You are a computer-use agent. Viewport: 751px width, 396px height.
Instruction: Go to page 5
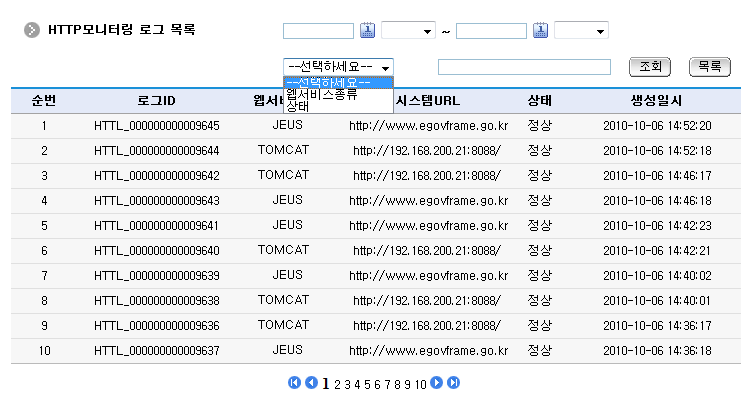367,385
